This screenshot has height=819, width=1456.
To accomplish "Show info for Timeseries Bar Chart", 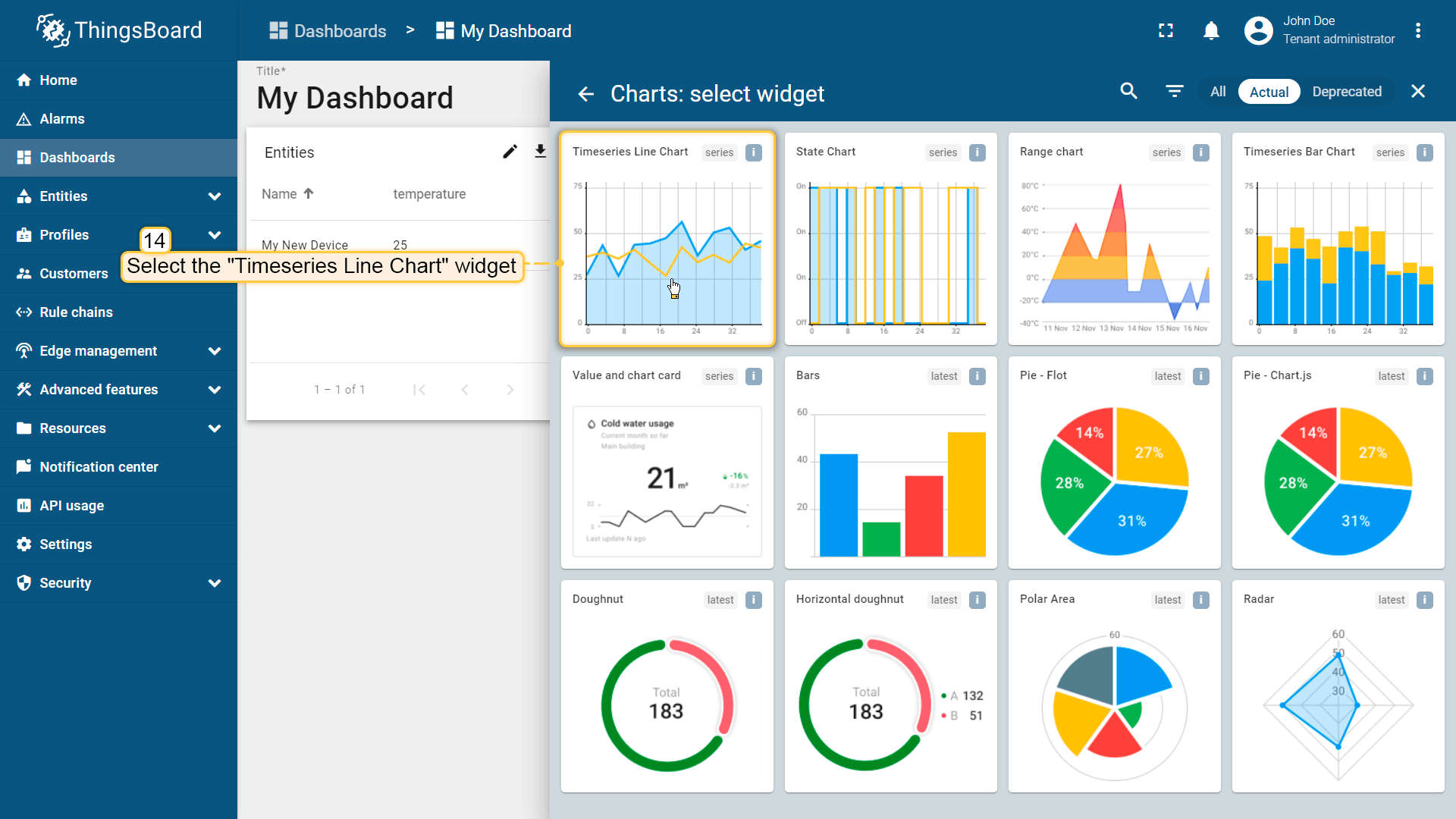I will click(x=1424, y=152).
